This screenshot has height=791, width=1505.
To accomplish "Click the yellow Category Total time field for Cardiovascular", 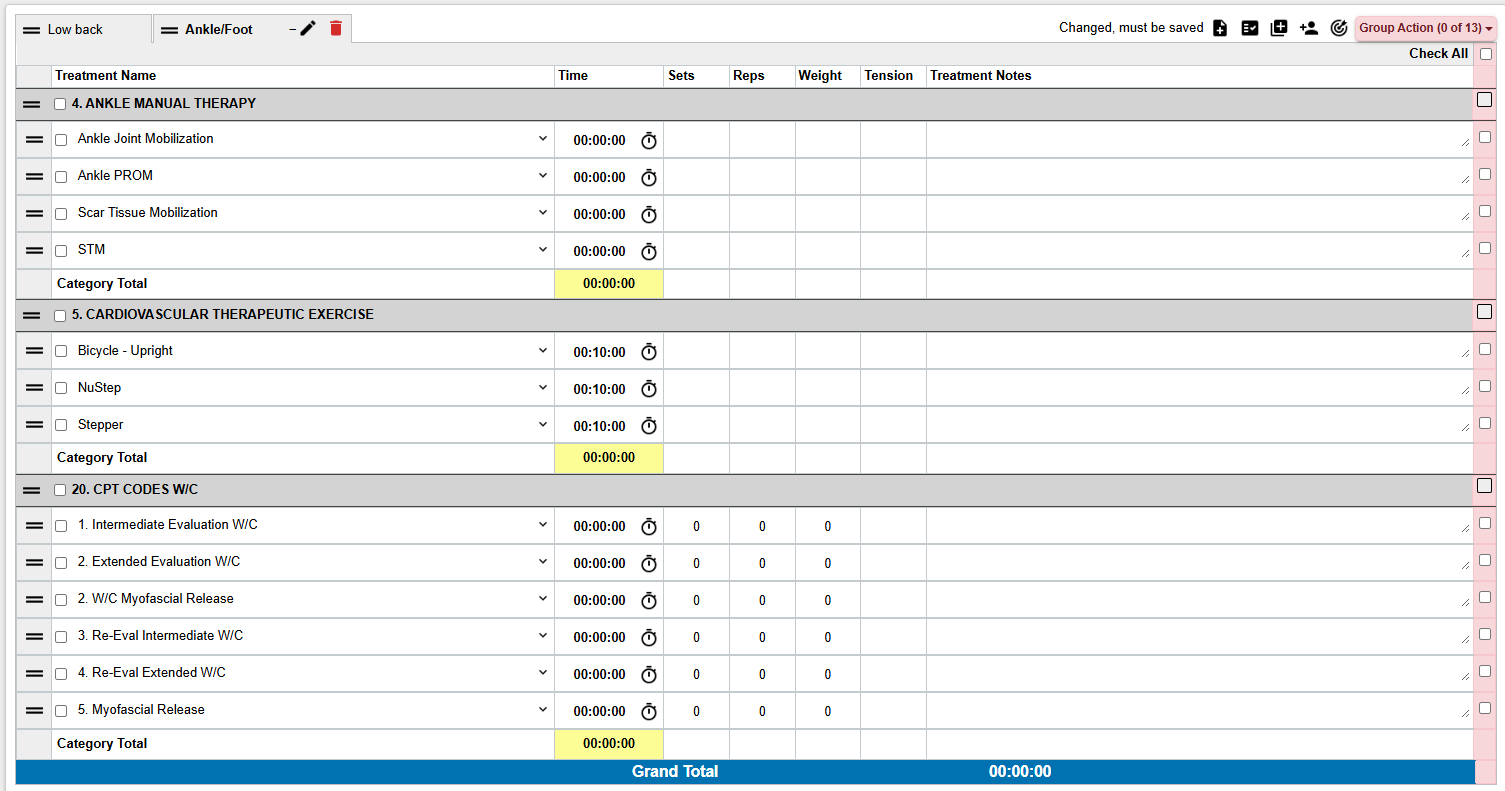I will point(609,457).
